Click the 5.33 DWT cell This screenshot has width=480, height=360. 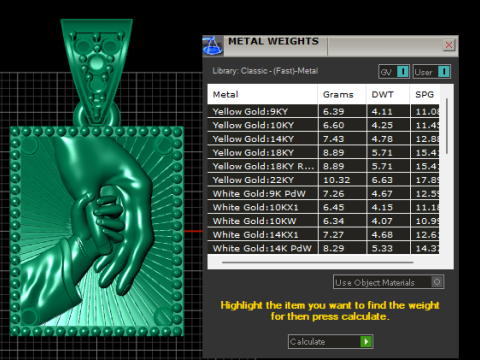coord(388,248)
